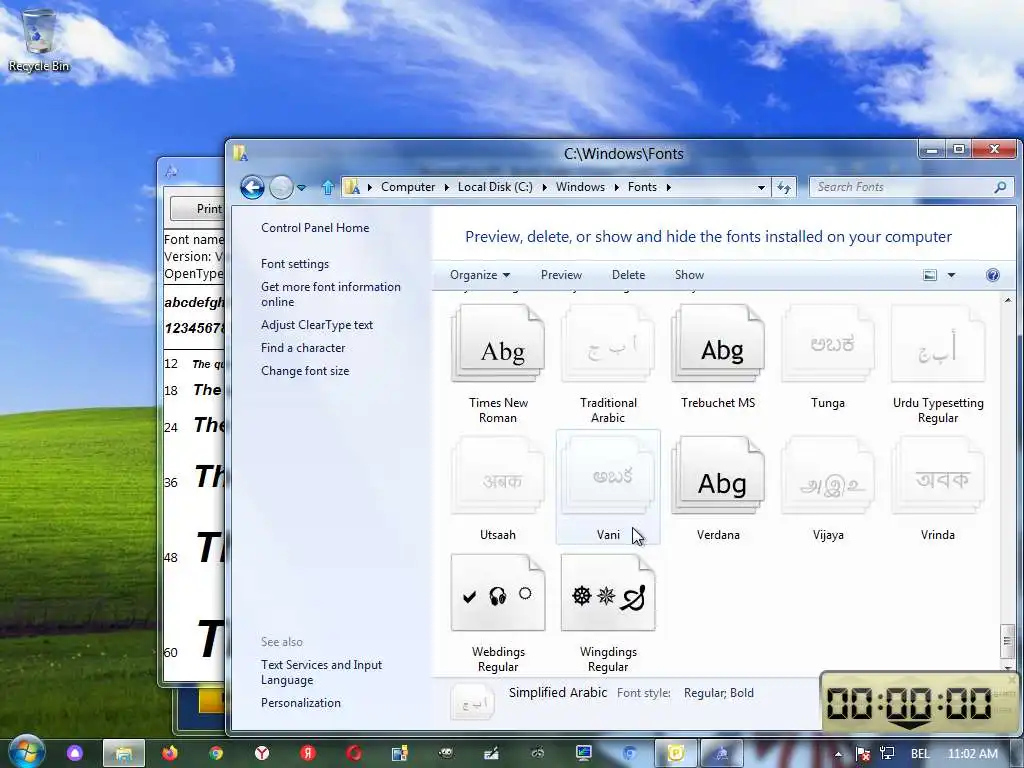The image size is (1024, 768).
Task: Click Get more font information online
Action: coord(330,295)
